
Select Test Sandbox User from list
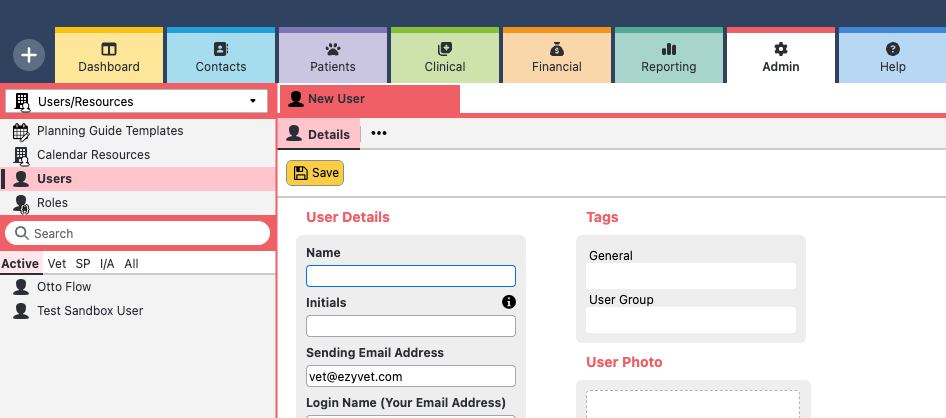click(90, 311)
